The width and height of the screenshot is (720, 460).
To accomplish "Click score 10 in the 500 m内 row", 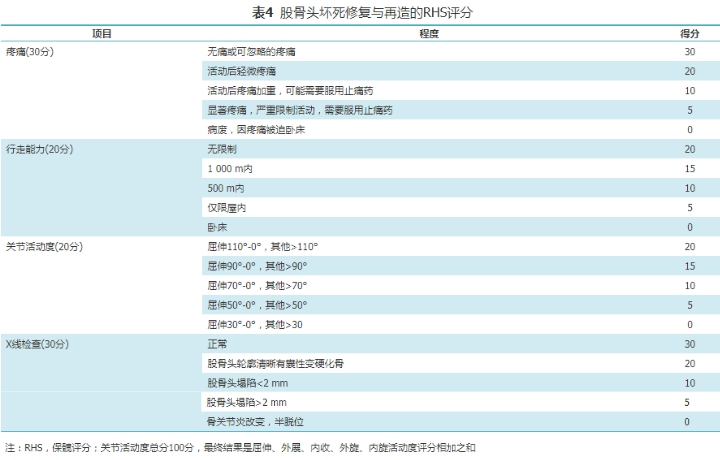I will (x=690, y=188).
